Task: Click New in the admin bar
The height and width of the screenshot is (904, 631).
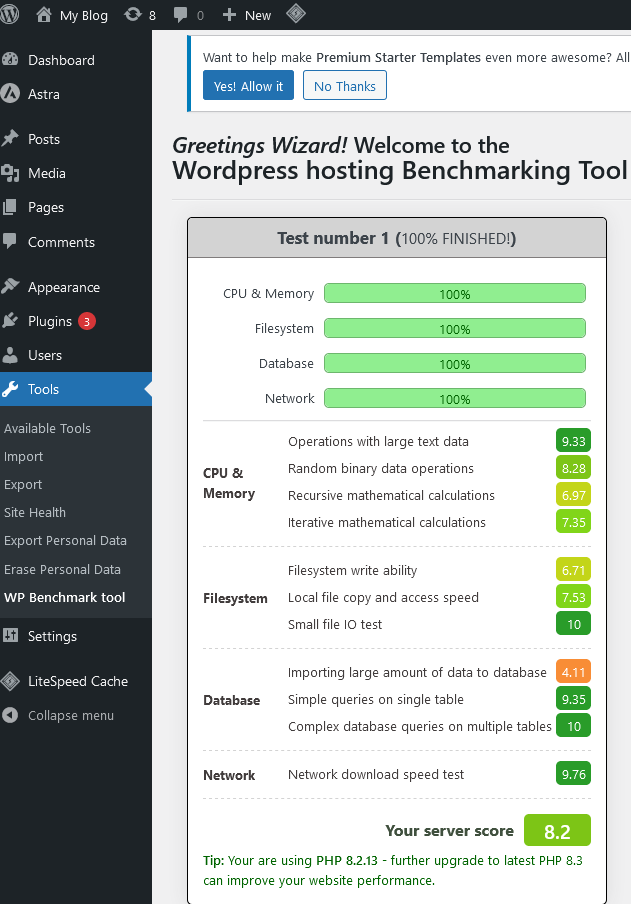Action: tap(258, 16)
